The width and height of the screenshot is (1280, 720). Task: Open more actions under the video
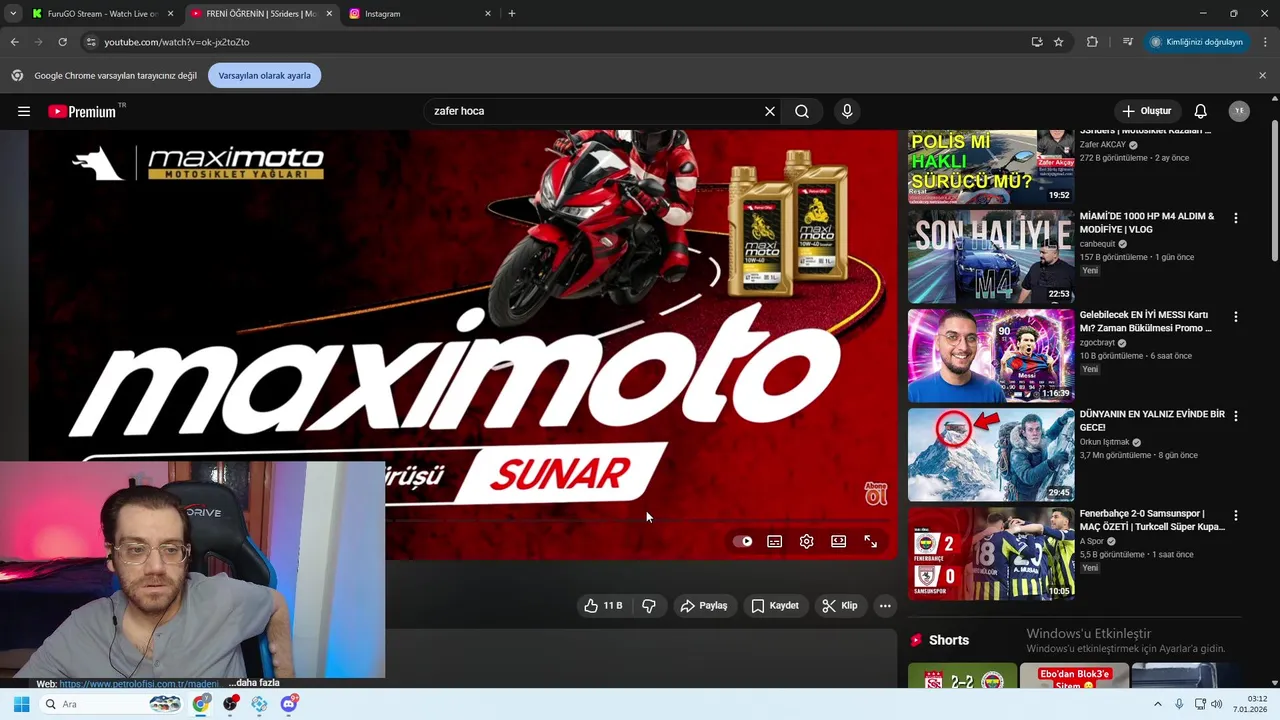[x=885, y=605]
